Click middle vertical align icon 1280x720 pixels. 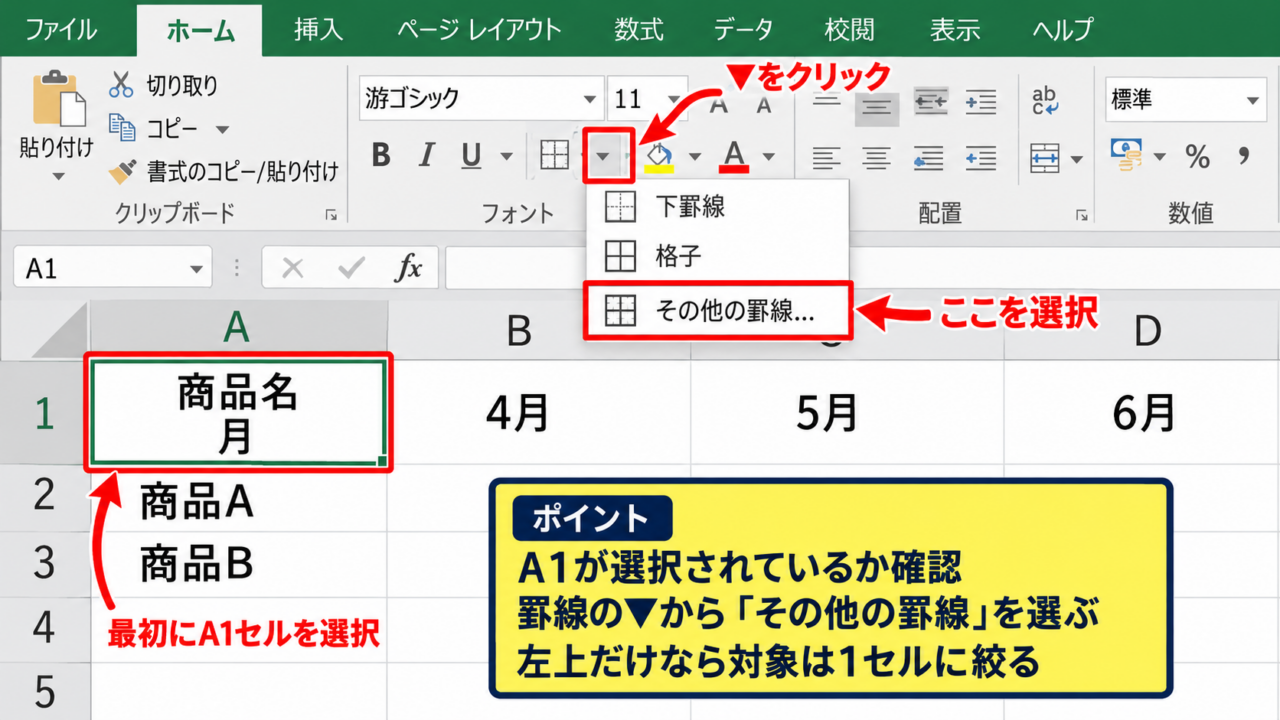click(x=877, y=107)
